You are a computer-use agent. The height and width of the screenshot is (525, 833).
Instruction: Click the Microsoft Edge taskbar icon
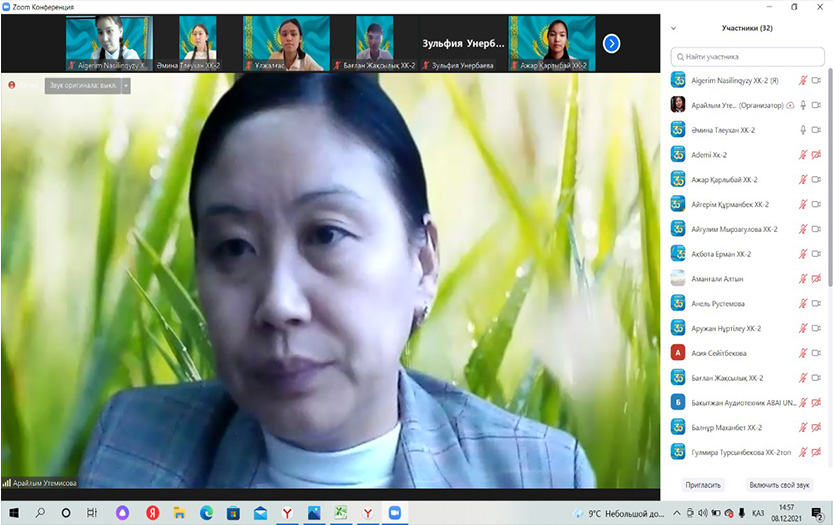point(206,513)
